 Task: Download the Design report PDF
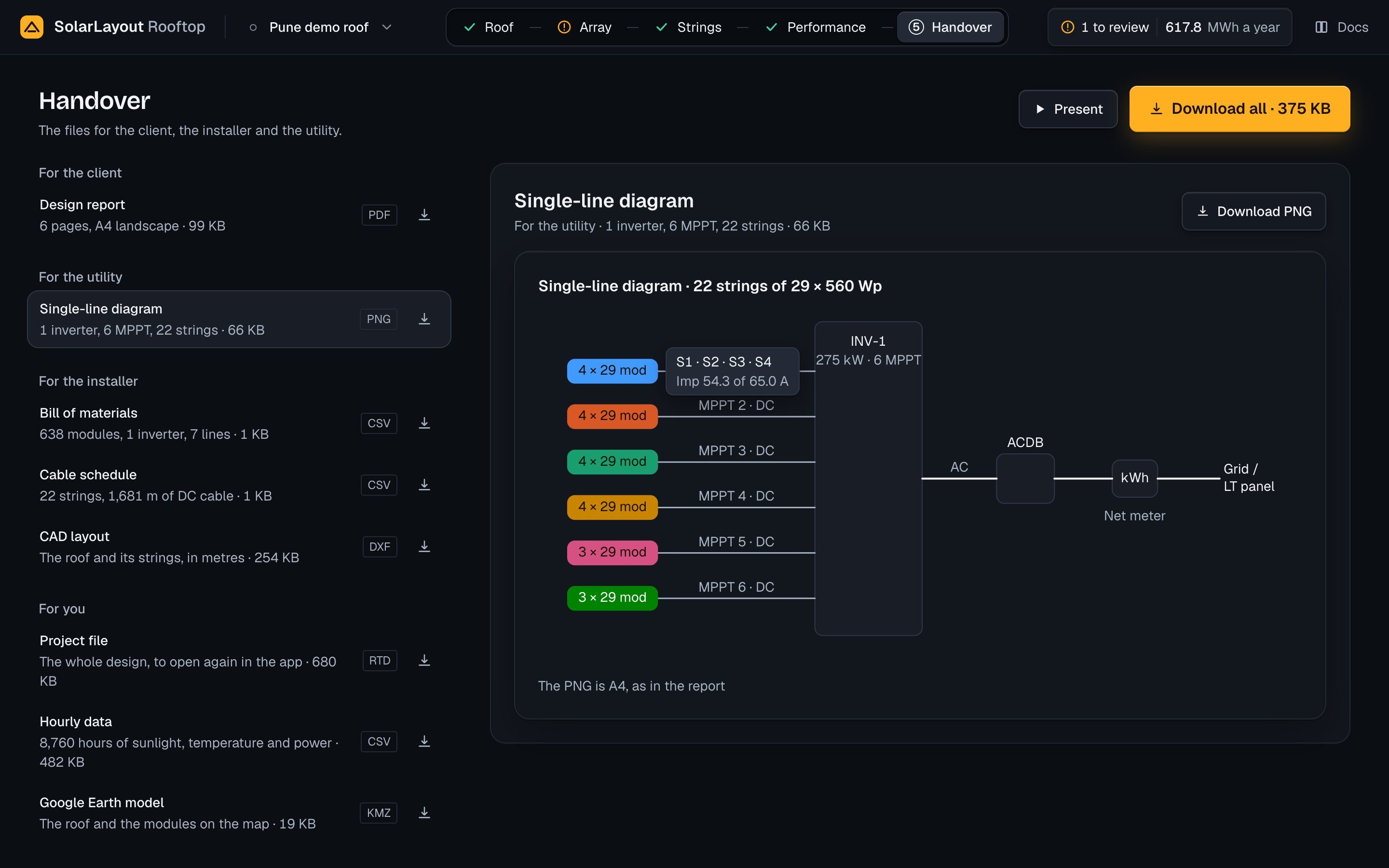point(424,215)
